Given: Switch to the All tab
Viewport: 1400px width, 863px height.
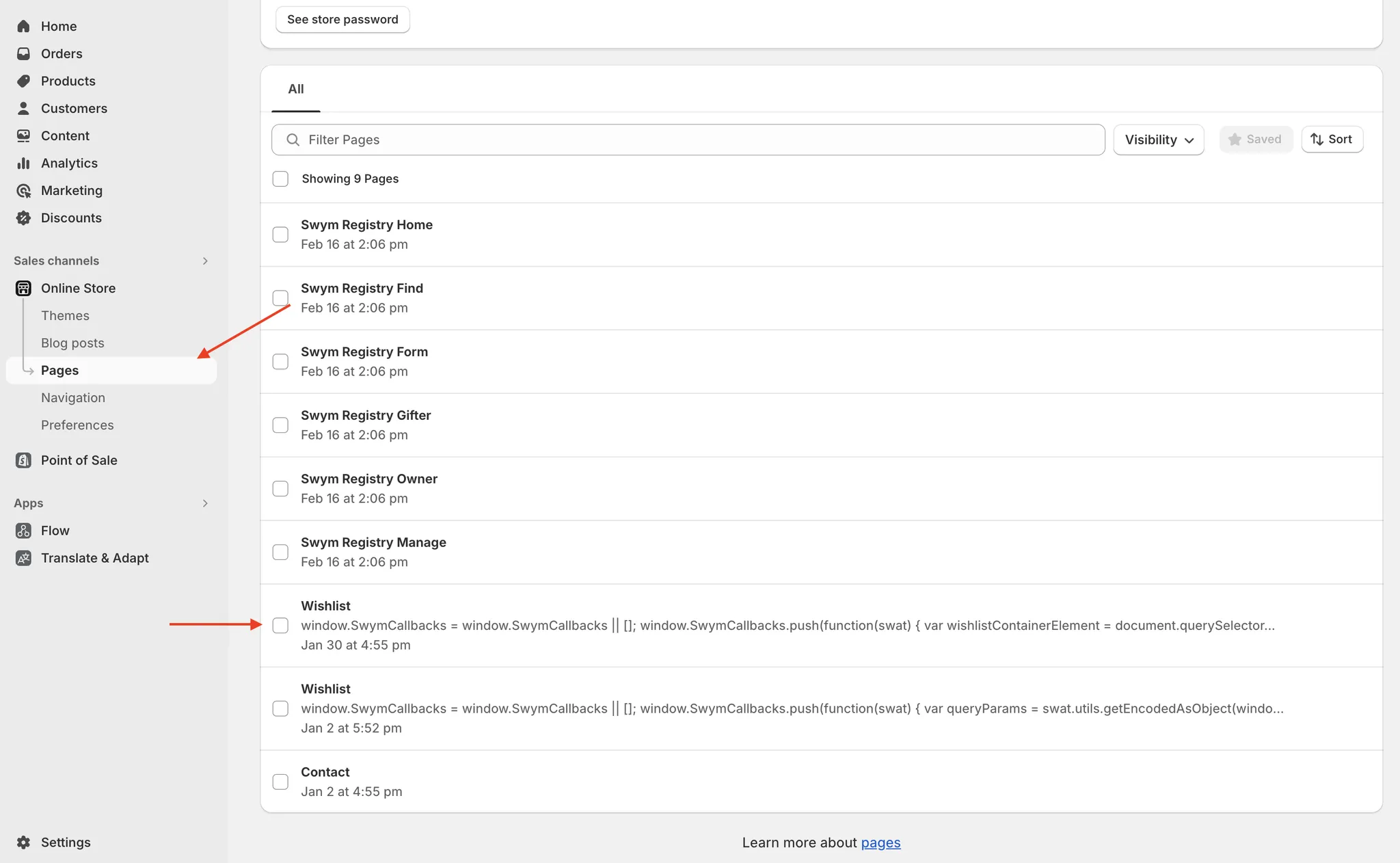Looking at the screenshot, I should (295, 89).
